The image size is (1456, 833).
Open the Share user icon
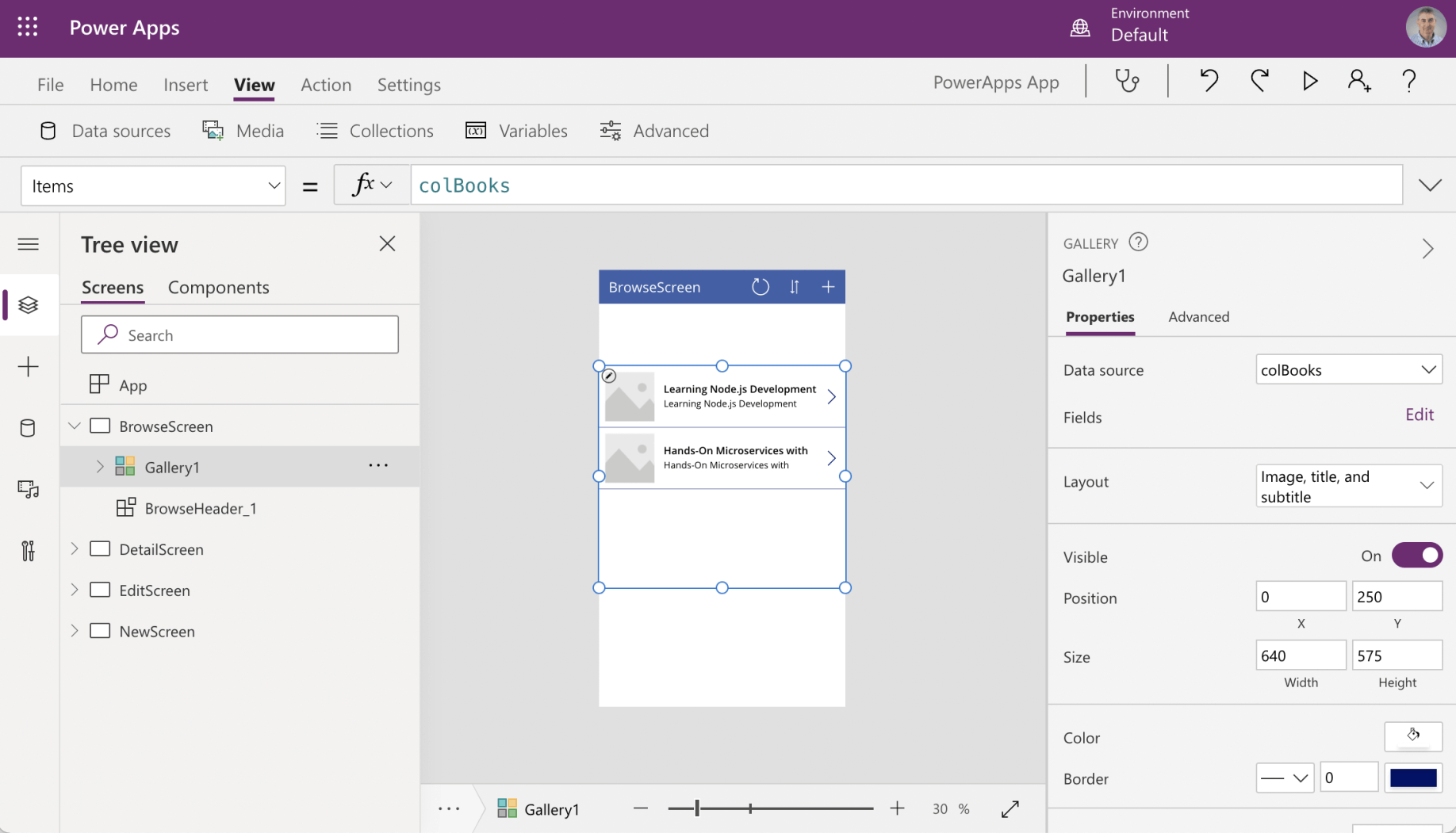1359,81
